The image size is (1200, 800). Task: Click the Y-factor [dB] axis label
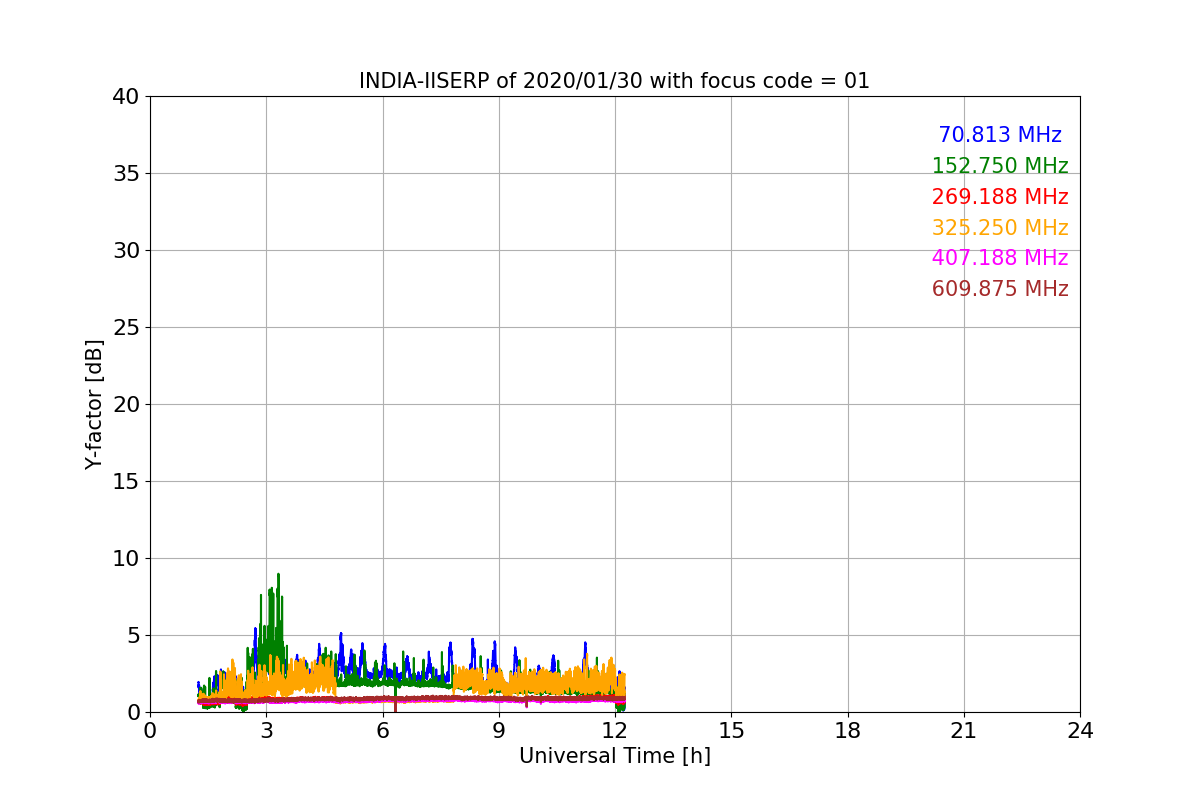pos(94,404)
